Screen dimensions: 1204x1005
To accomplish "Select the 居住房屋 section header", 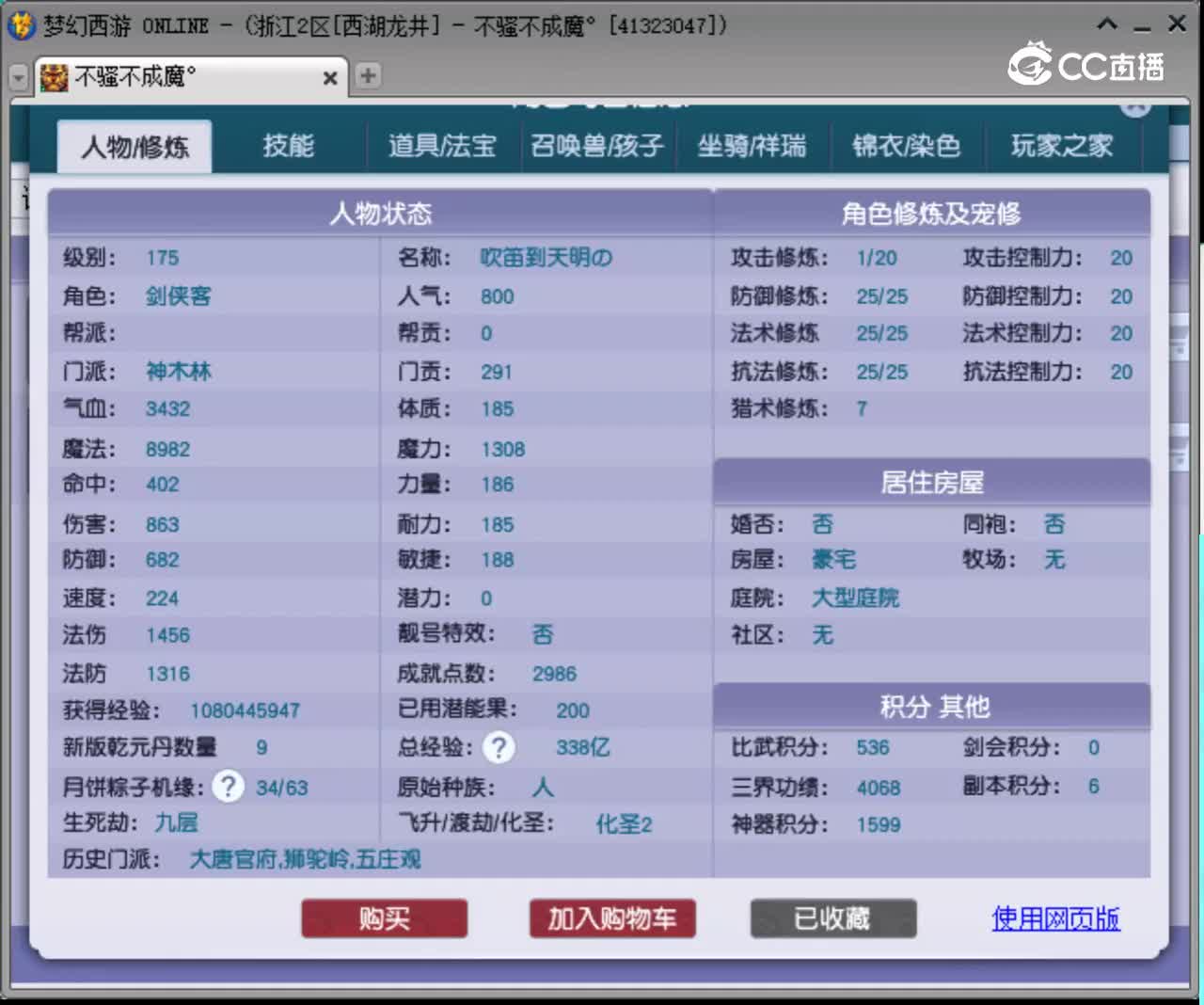I will tap(931, 483).
